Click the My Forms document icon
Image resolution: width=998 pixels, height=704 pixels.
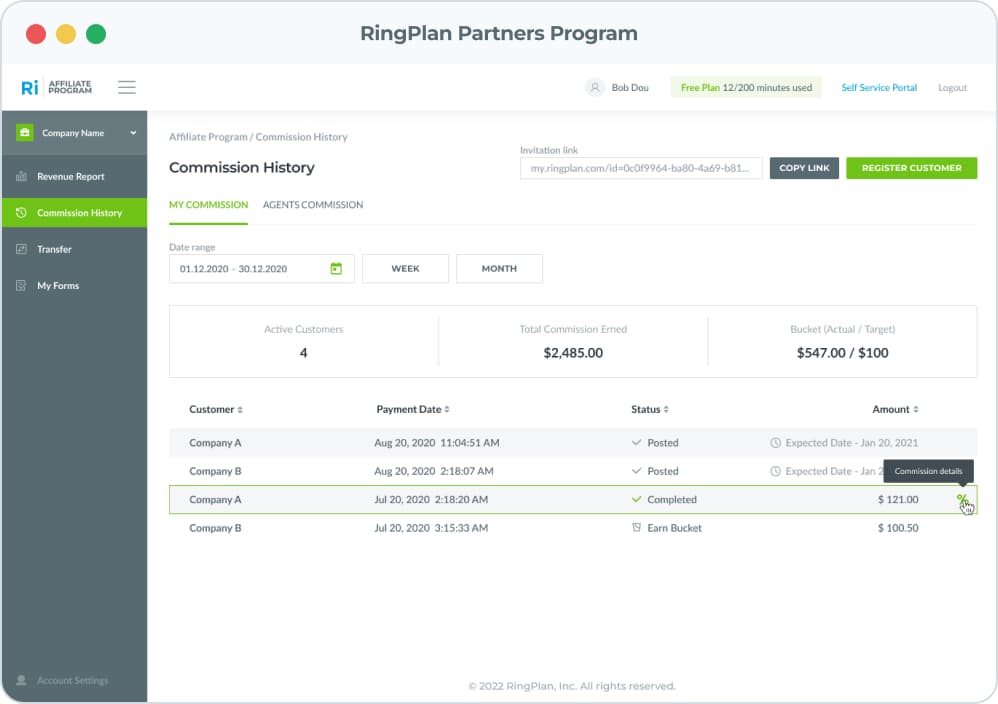[x=21, y=285]
